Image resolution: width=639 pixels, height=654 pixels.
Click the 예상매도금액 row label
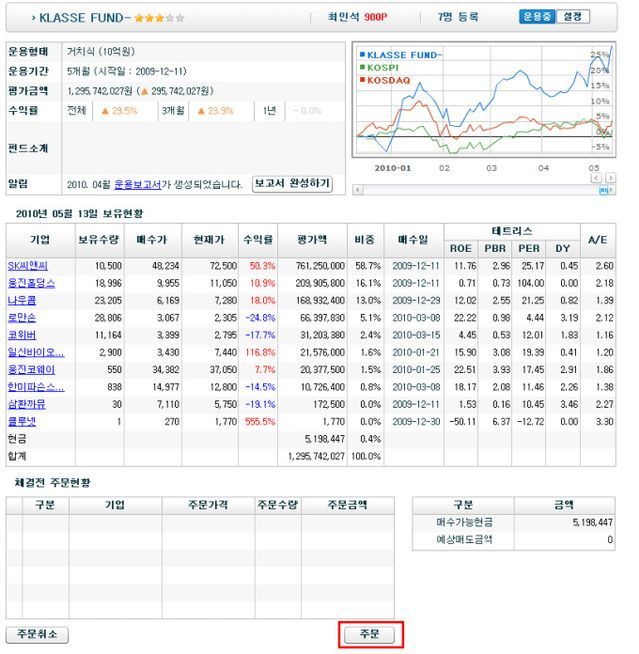[464, 539]
